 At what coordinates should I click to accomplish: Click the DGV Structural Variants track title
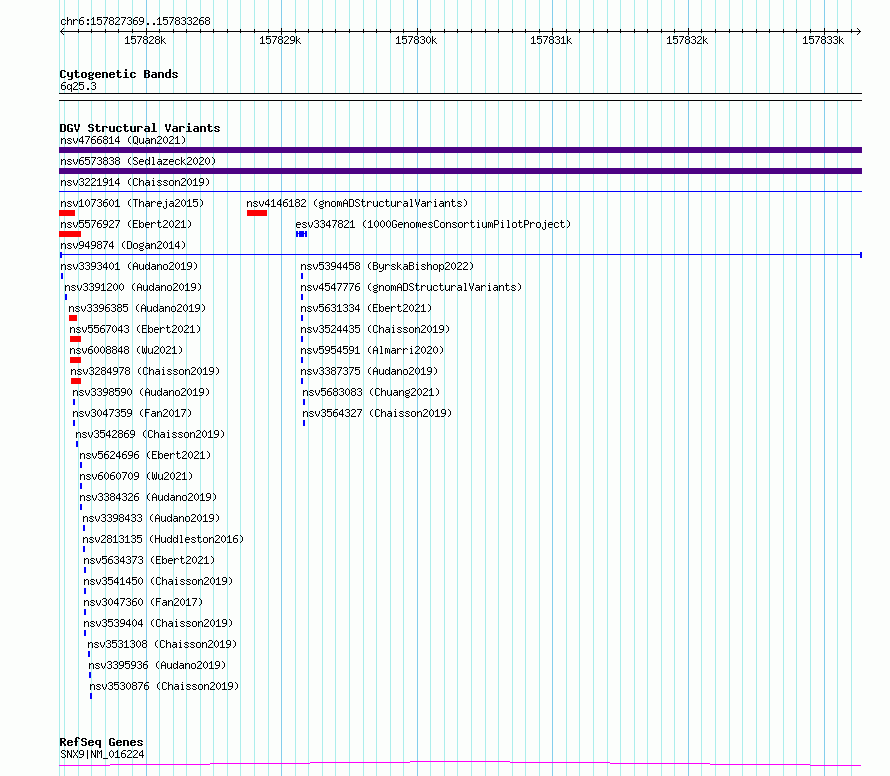click(x=140, y=128)
